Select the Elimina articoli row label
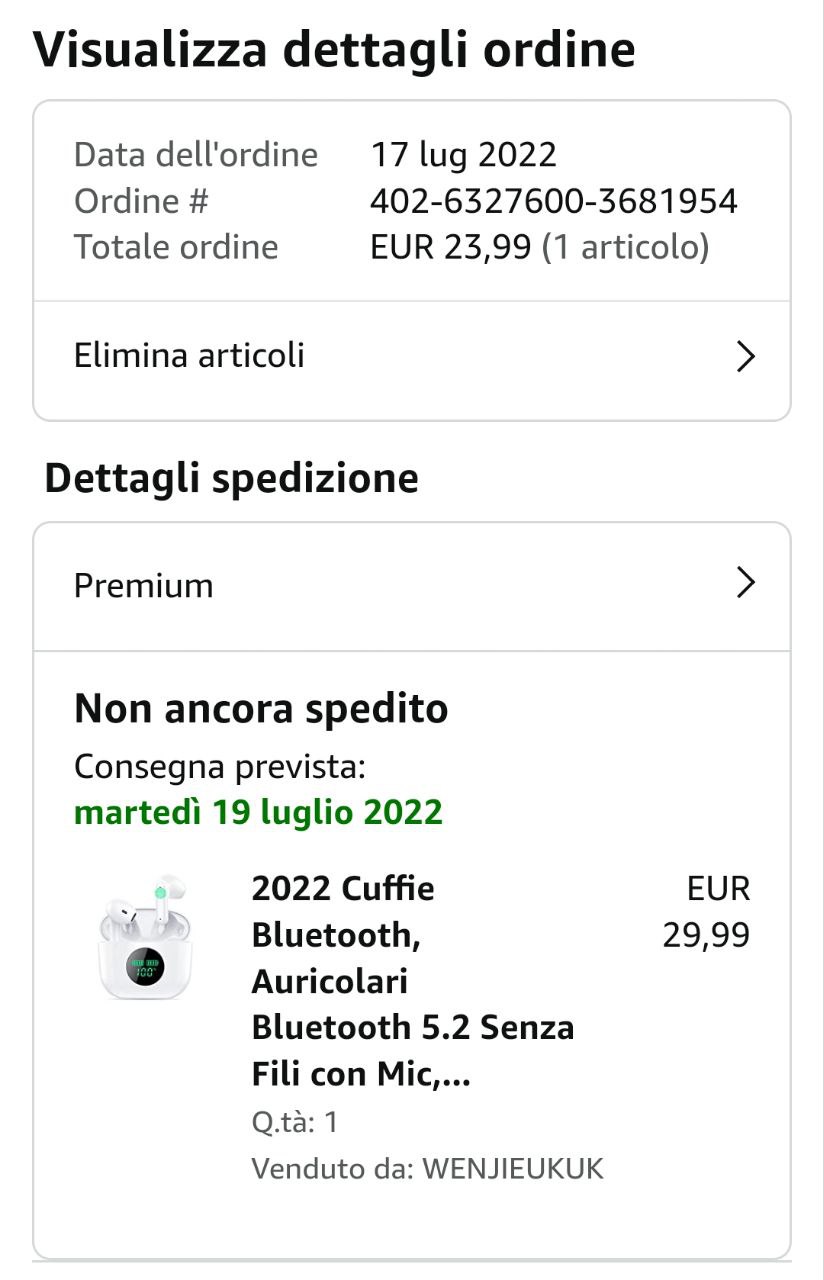This screenshot has height=1280, width=824. pyautogui.click(x=189, y=356)
